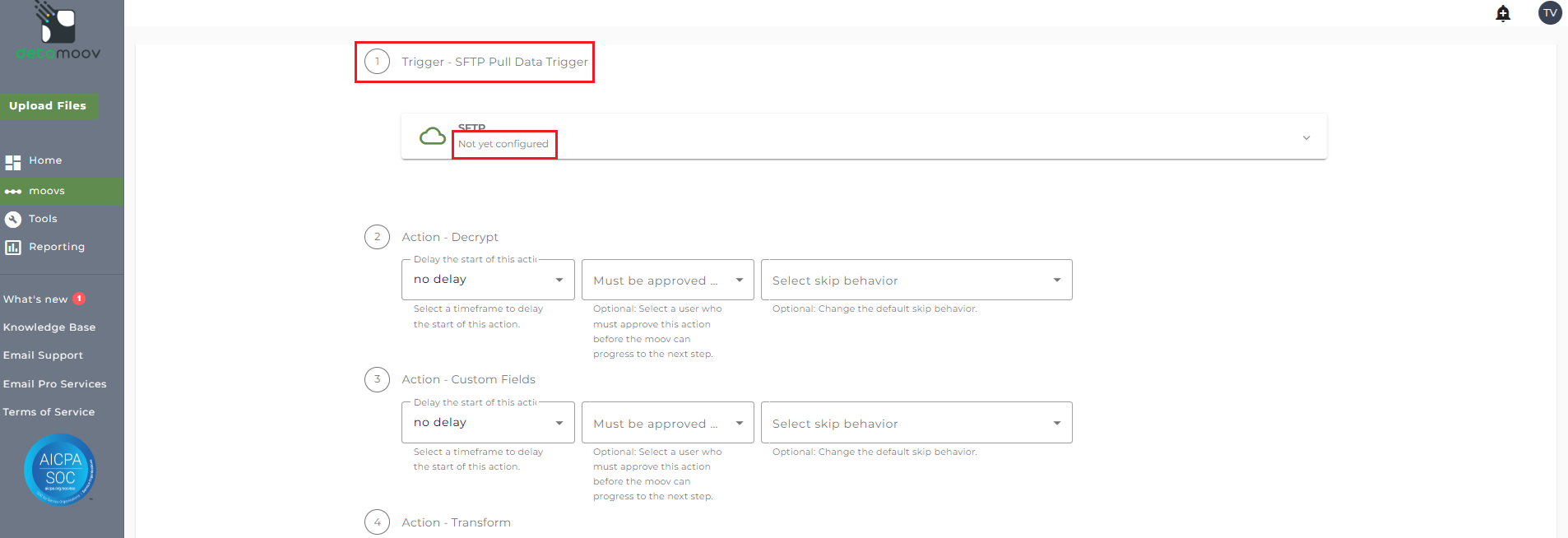This screenshot has width=1568, height=538.
Task: Open Terms of Service link
Action: pyautogui.click(x=49, y=412)
